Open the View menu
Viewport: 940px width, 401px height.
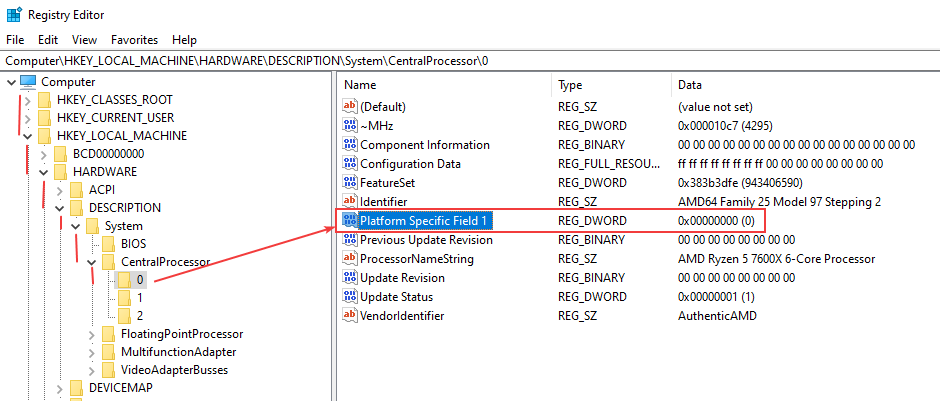pyautogui.click(x=85, y=40)
